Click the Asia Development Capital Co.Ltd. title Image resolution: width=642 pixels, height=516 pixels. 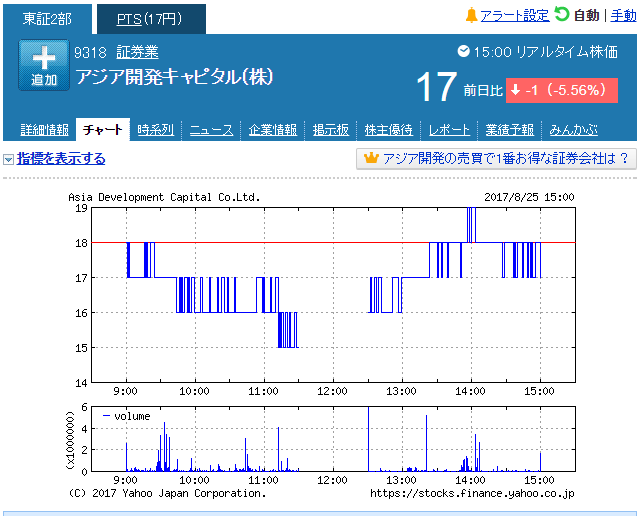click(x=164, y=197)
